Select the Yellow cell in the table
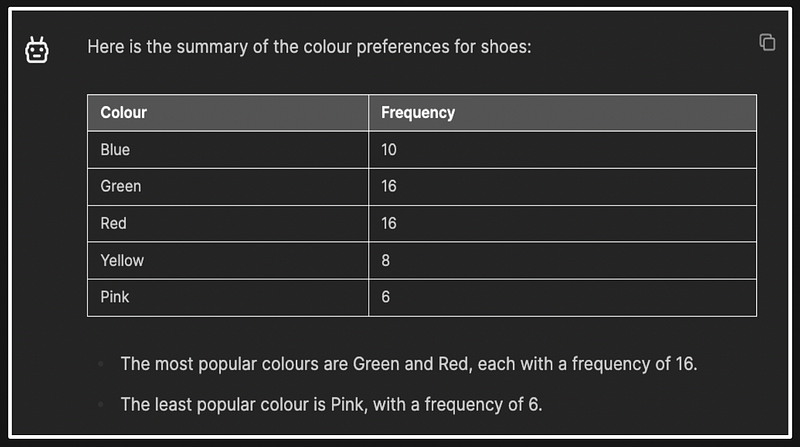The width and height of the screenshot is (800, 447). coord(122,260)
